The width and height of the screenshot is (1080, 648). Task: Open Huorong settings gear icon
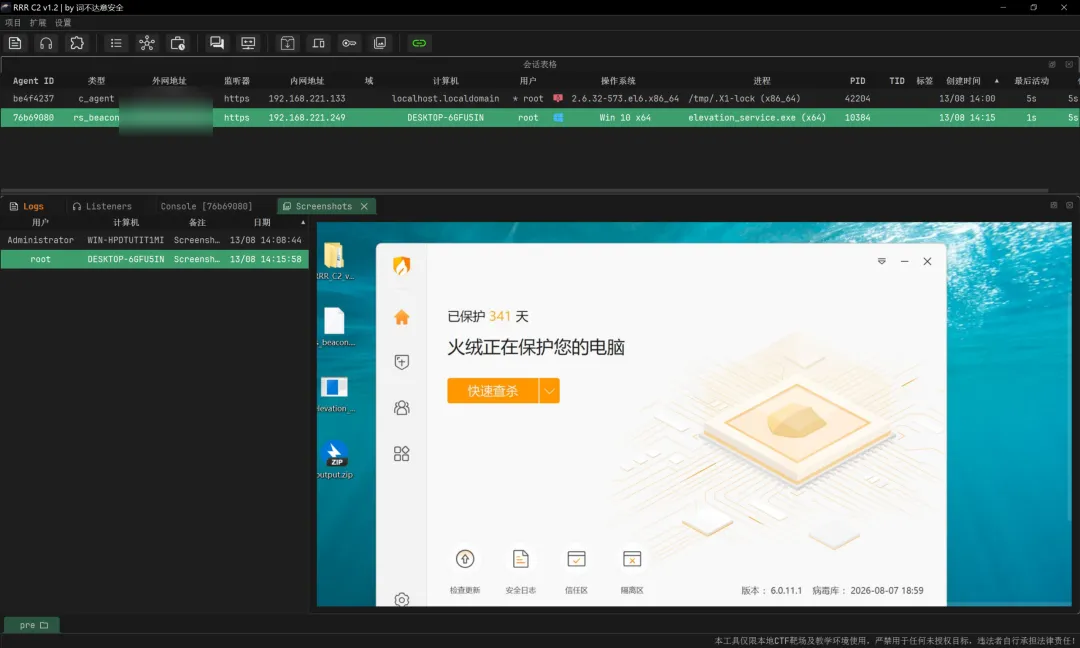pos(402,600)
